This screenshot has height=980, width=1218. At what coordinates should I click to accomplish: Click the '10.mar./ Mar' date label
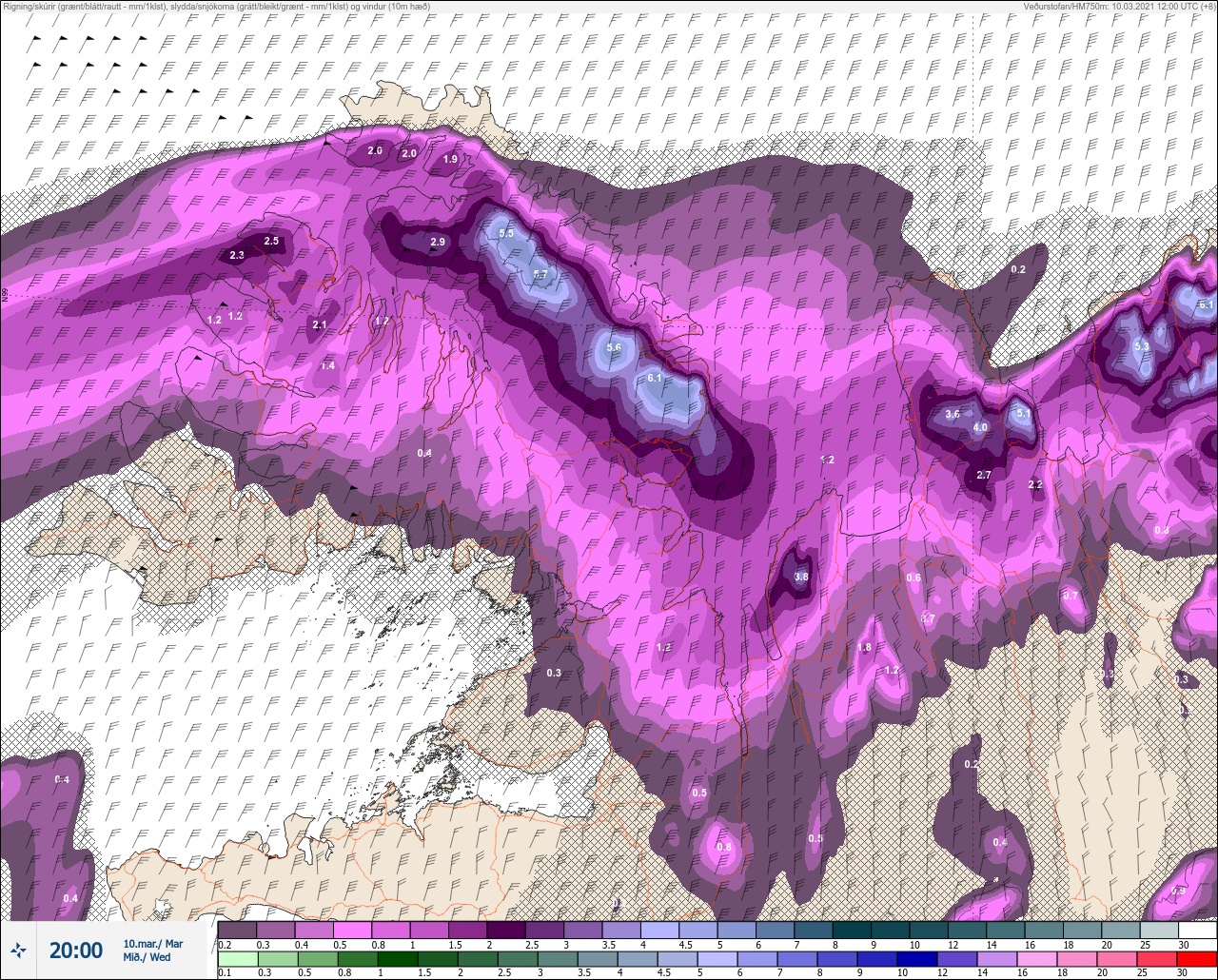click(x=152, y=943)
